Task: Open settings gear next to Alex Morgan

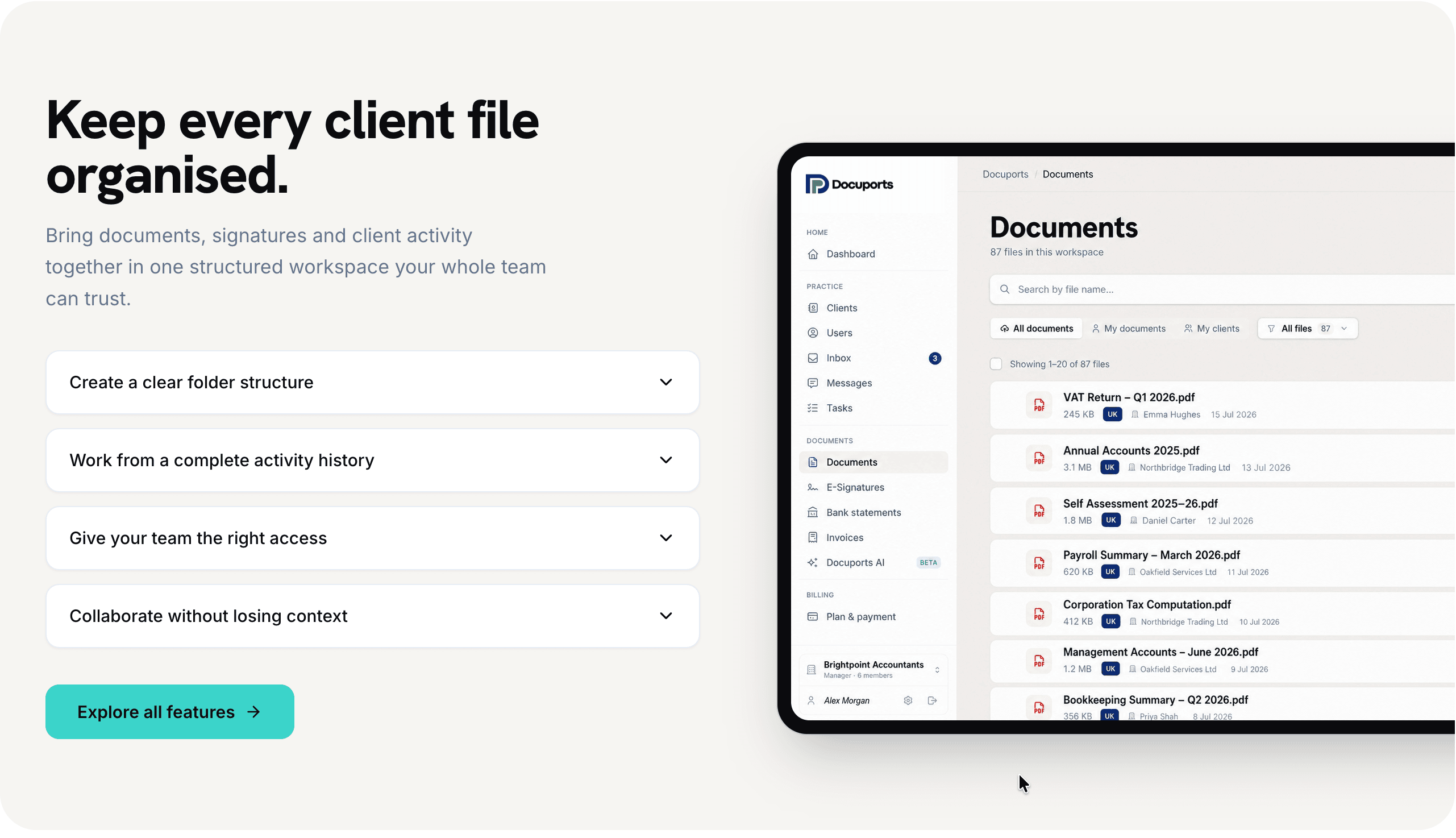Action: tap(908, 701)
